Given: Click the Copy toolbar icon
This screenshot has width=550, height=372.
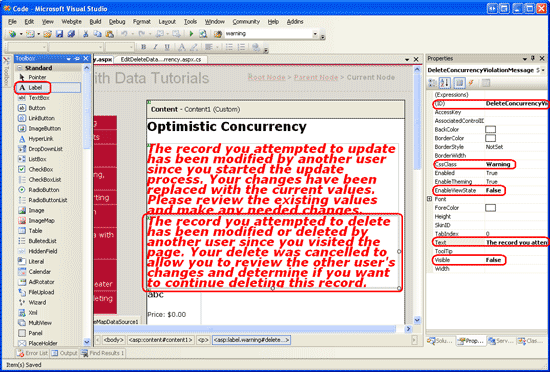Looking at the screenshot, I should click(97, 34).
